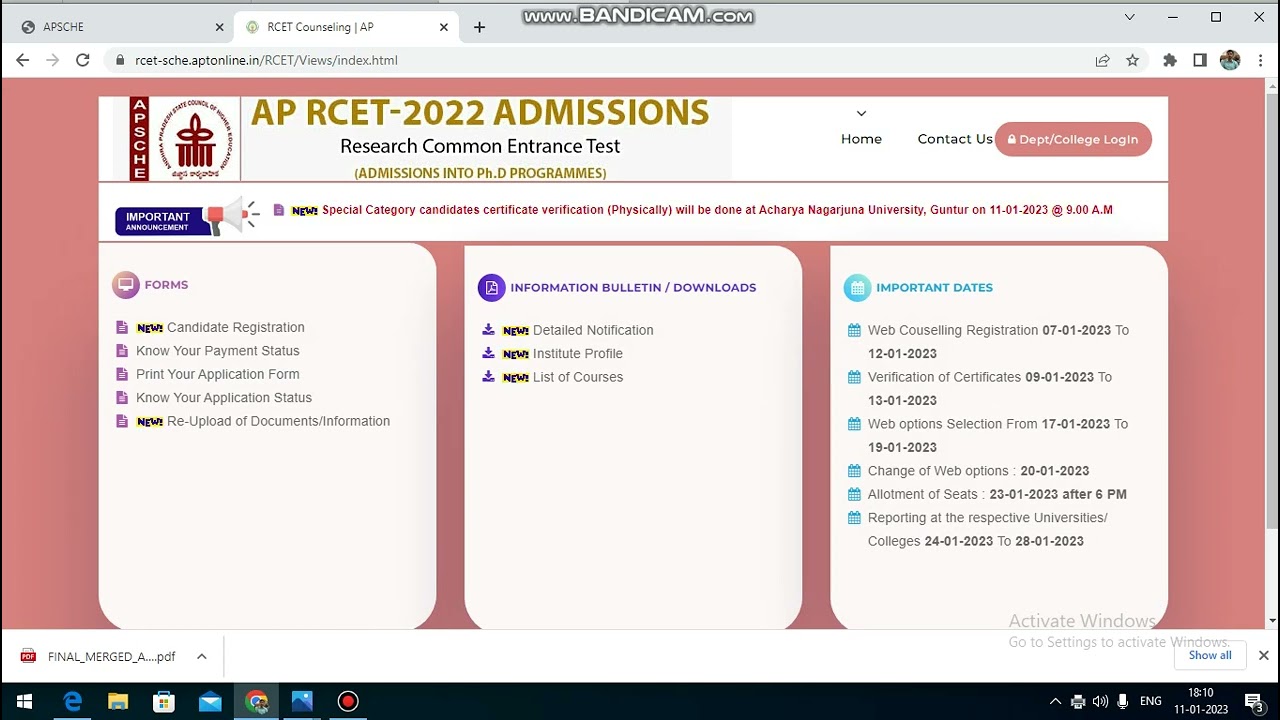
Task: Click calendar icon beside Allotment of Seats
Action: click(x=854, y=494)
